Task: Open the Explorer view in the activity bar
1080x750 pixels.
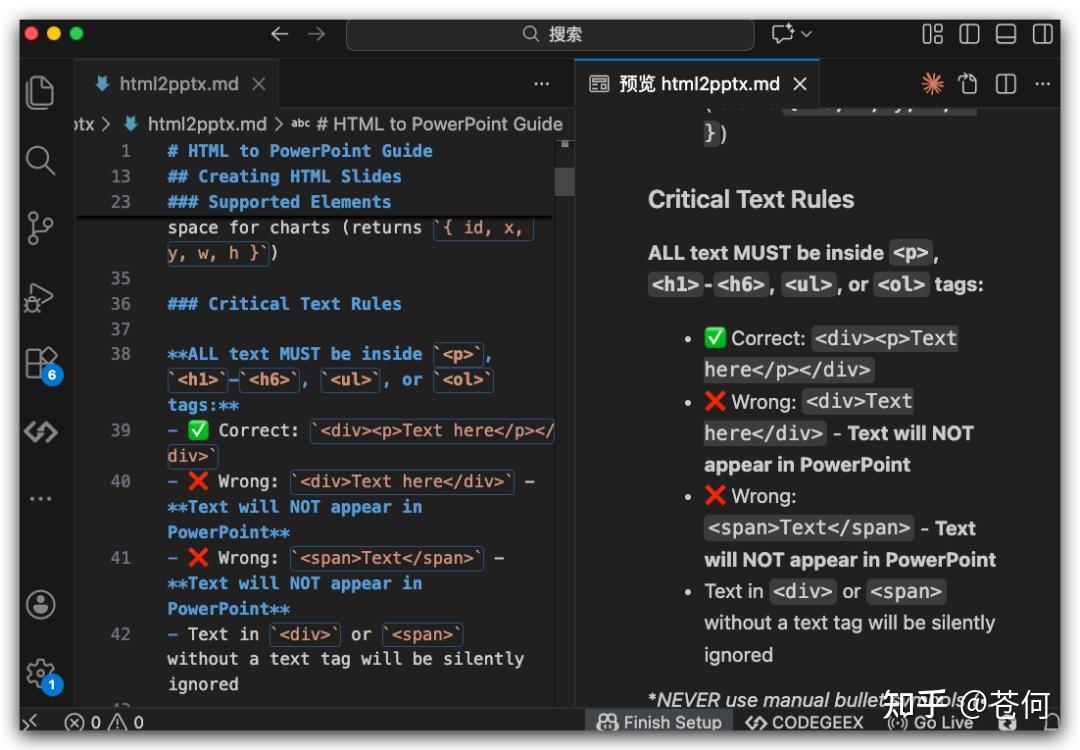Action: tap(40, 92)
